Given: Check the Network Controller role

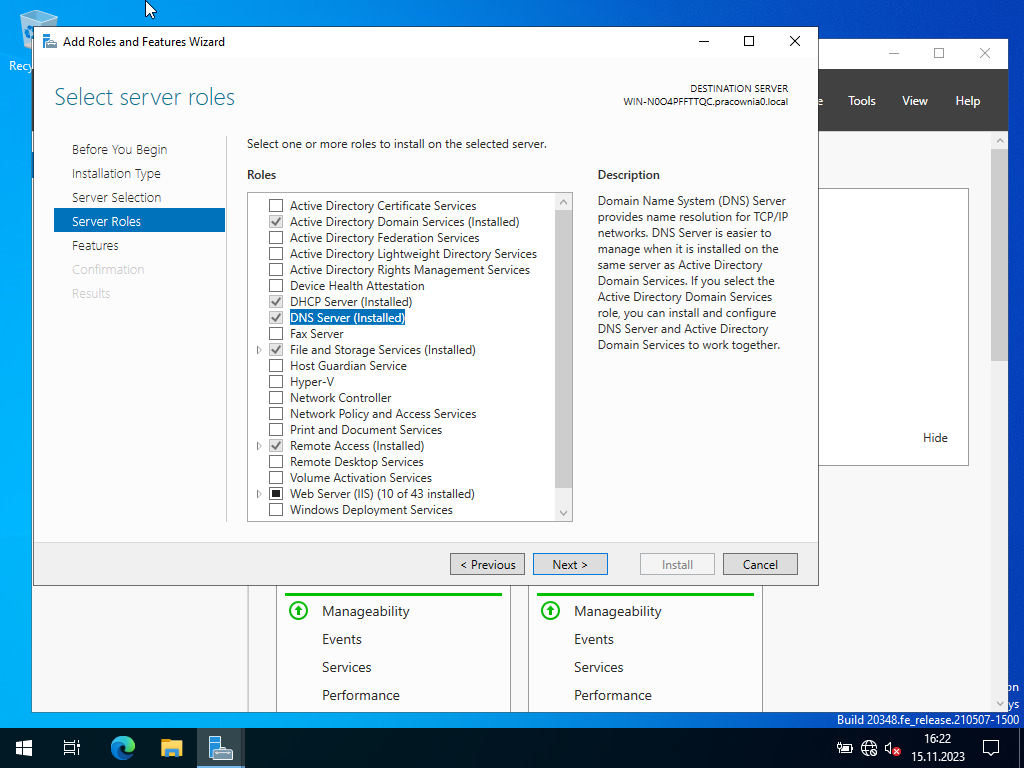Looking at the screenshot, I should [x=276, y=398].
